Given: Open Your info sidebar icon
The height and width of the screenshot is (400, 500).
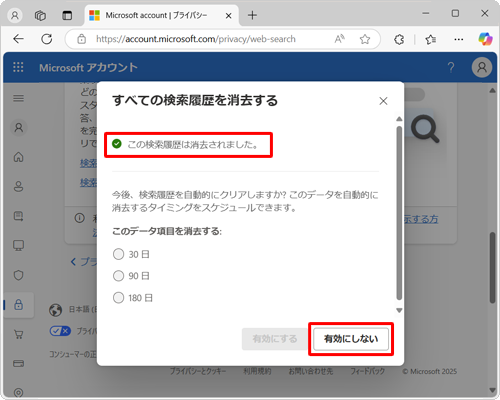Looking at the screenshot, I should [18, 186].
